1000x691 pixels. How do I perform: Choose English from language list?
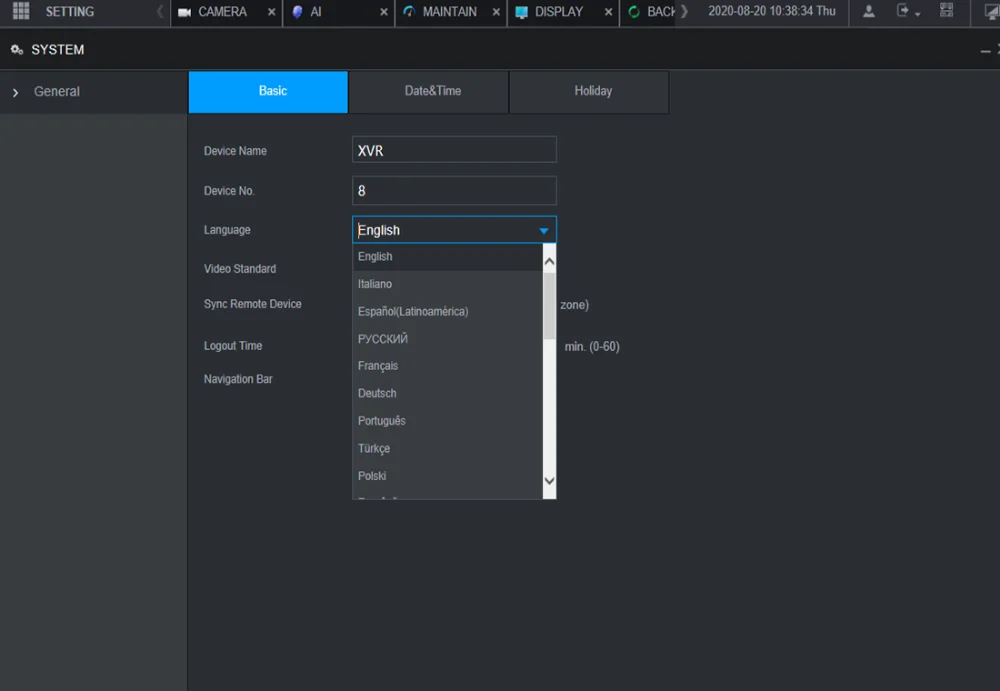[x=447, y=256]
